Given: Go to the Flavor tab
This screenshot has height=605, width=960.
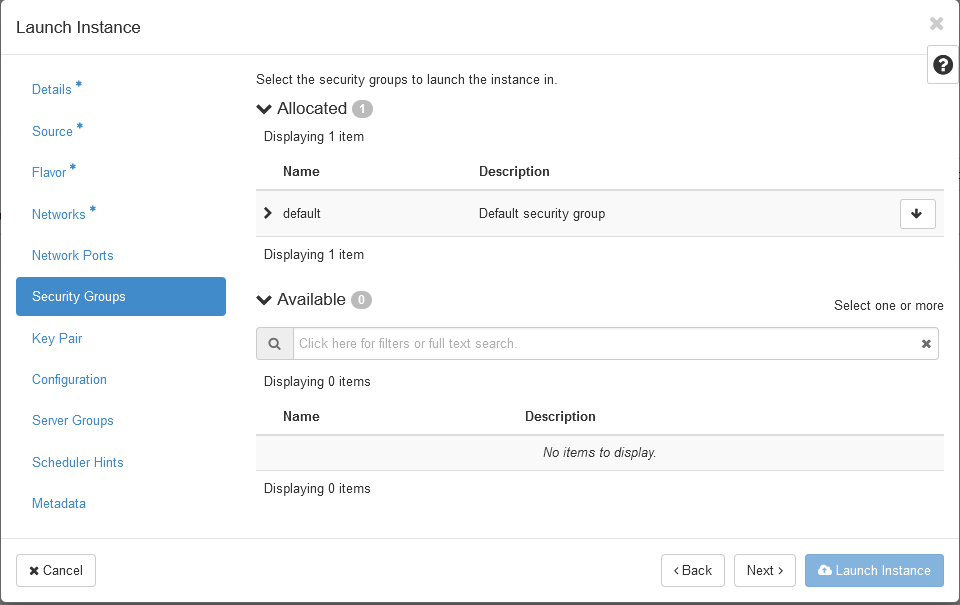Looking at the screenshot, I should [x=49, y=173].
